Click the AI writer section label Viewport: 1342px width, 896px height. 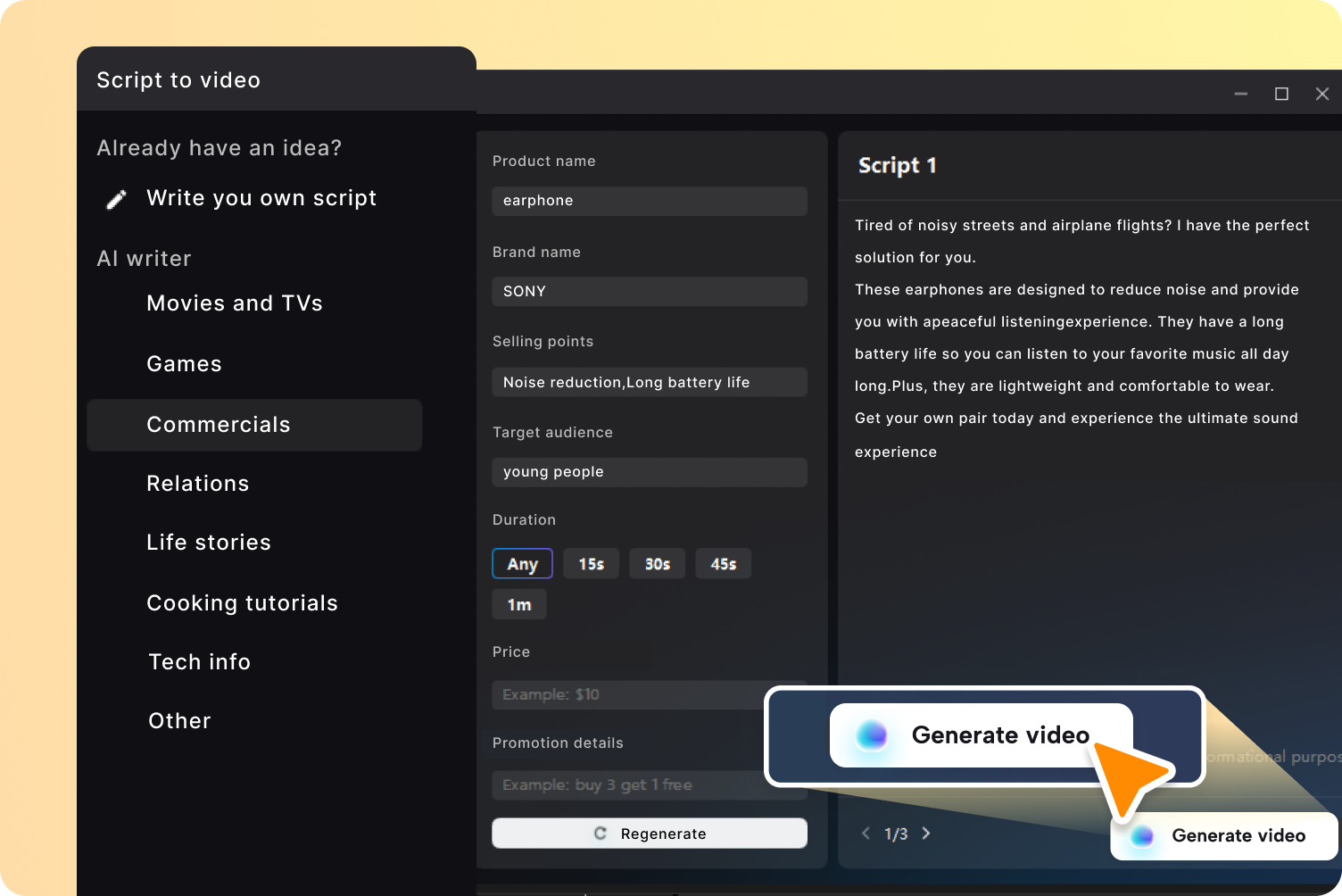[144, 259]
